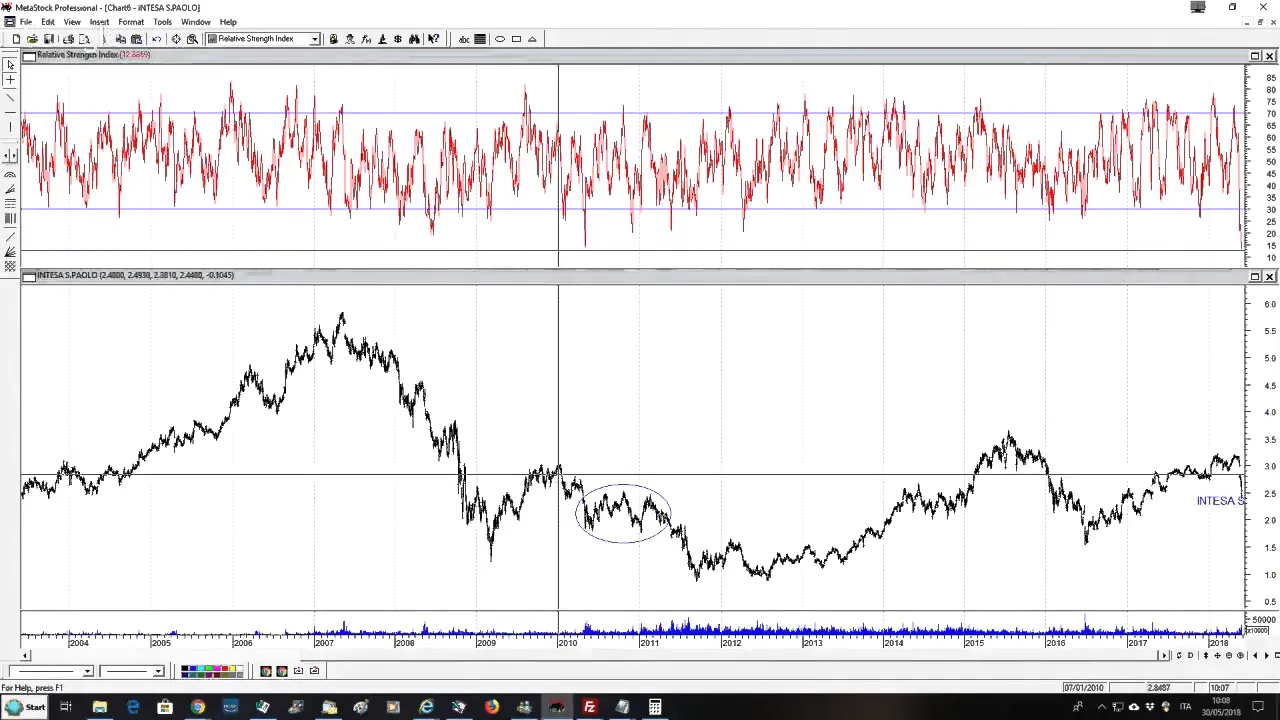Click the zoom-in icon in bottom-right chart toolbar
This screenshot has height=720, width=1280.
1240,655
